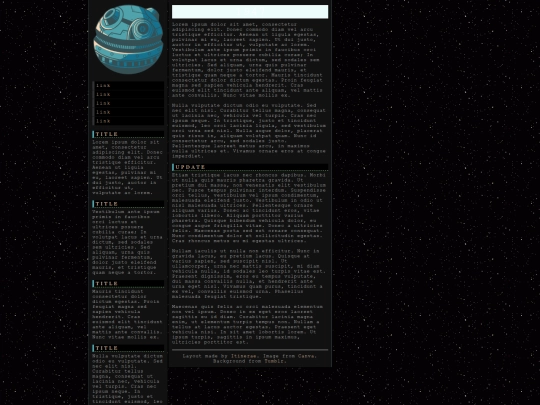This screenshot has width=540, height=405.
Task: Click the blue robotic sphere image
Action: point(128,39)
